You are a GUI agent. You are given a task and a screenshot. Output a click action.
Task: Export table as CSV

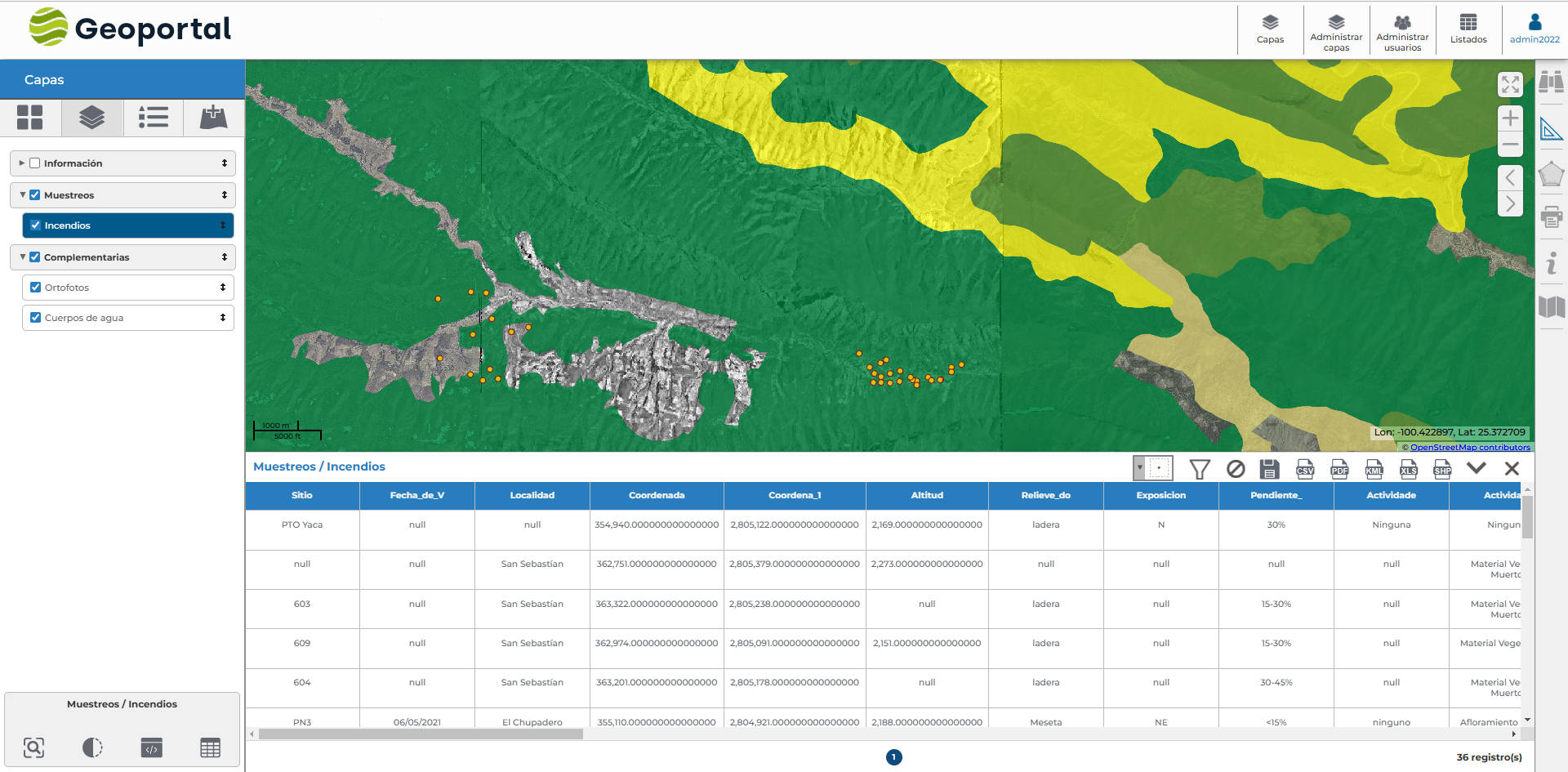pyautogui.click(x=1304, y=469)
